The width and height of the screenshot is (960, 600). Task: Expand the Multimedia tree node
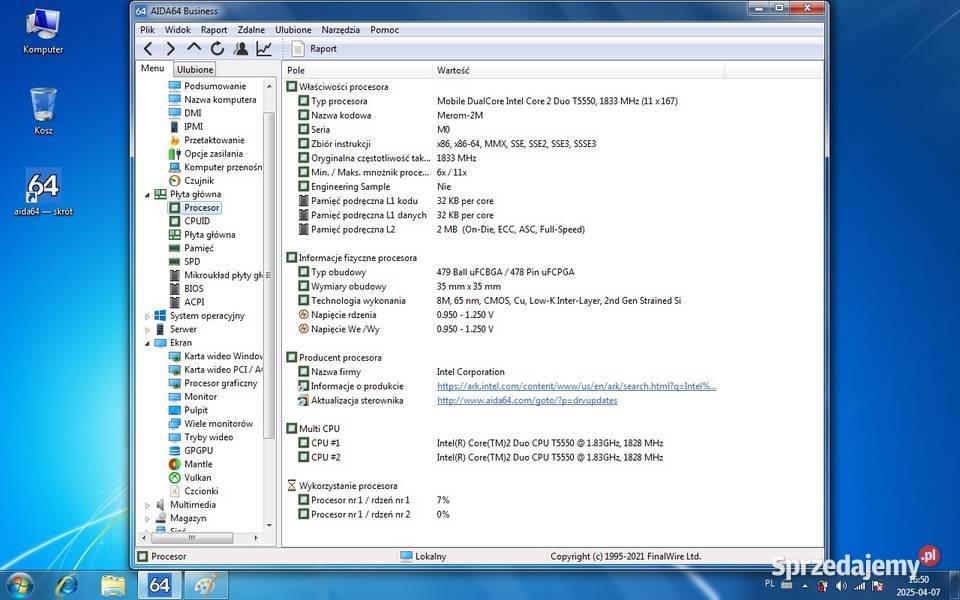[x=148, y=505]
